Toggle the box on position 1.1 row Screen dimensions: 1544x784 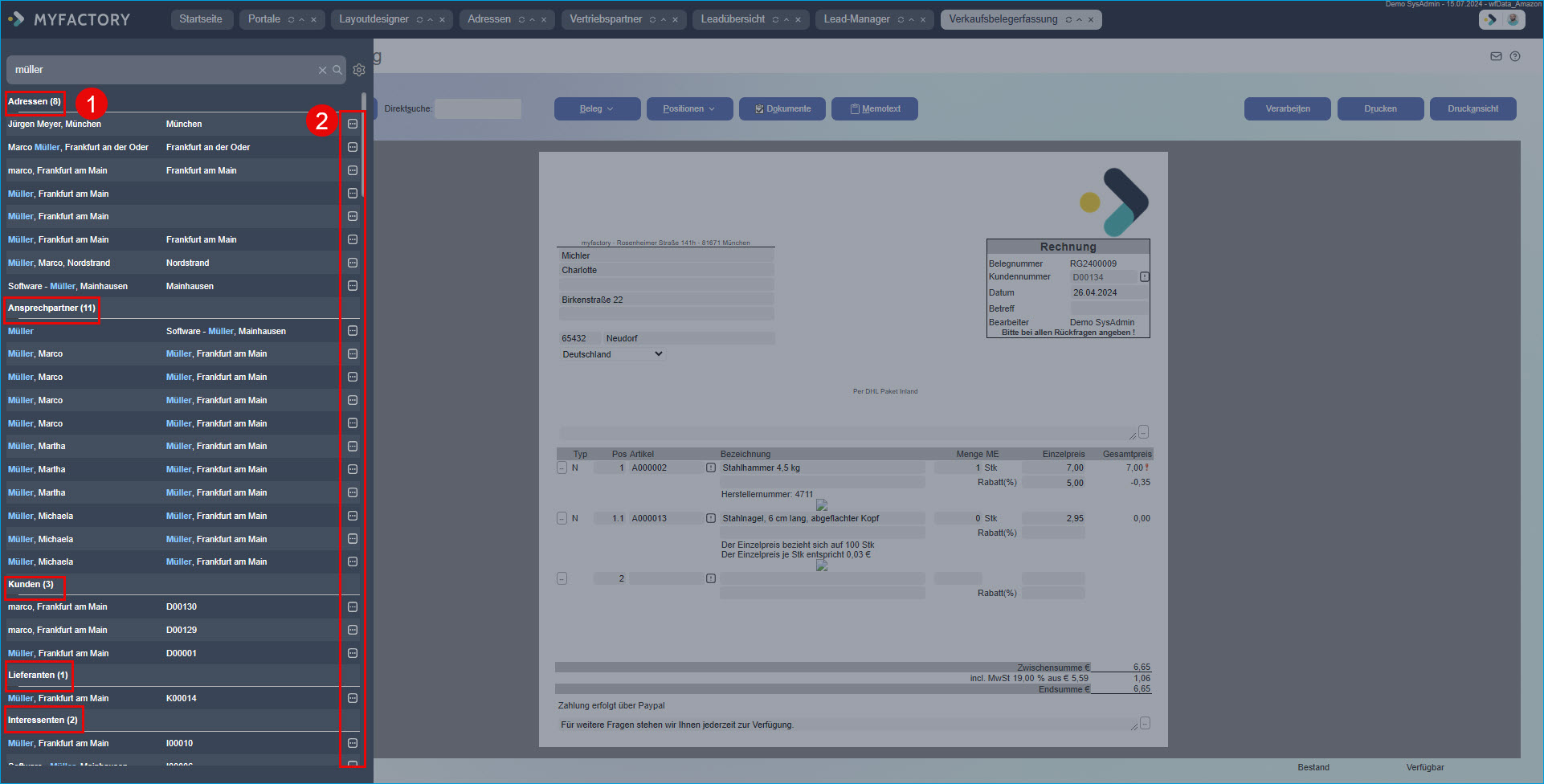point(562,518)
